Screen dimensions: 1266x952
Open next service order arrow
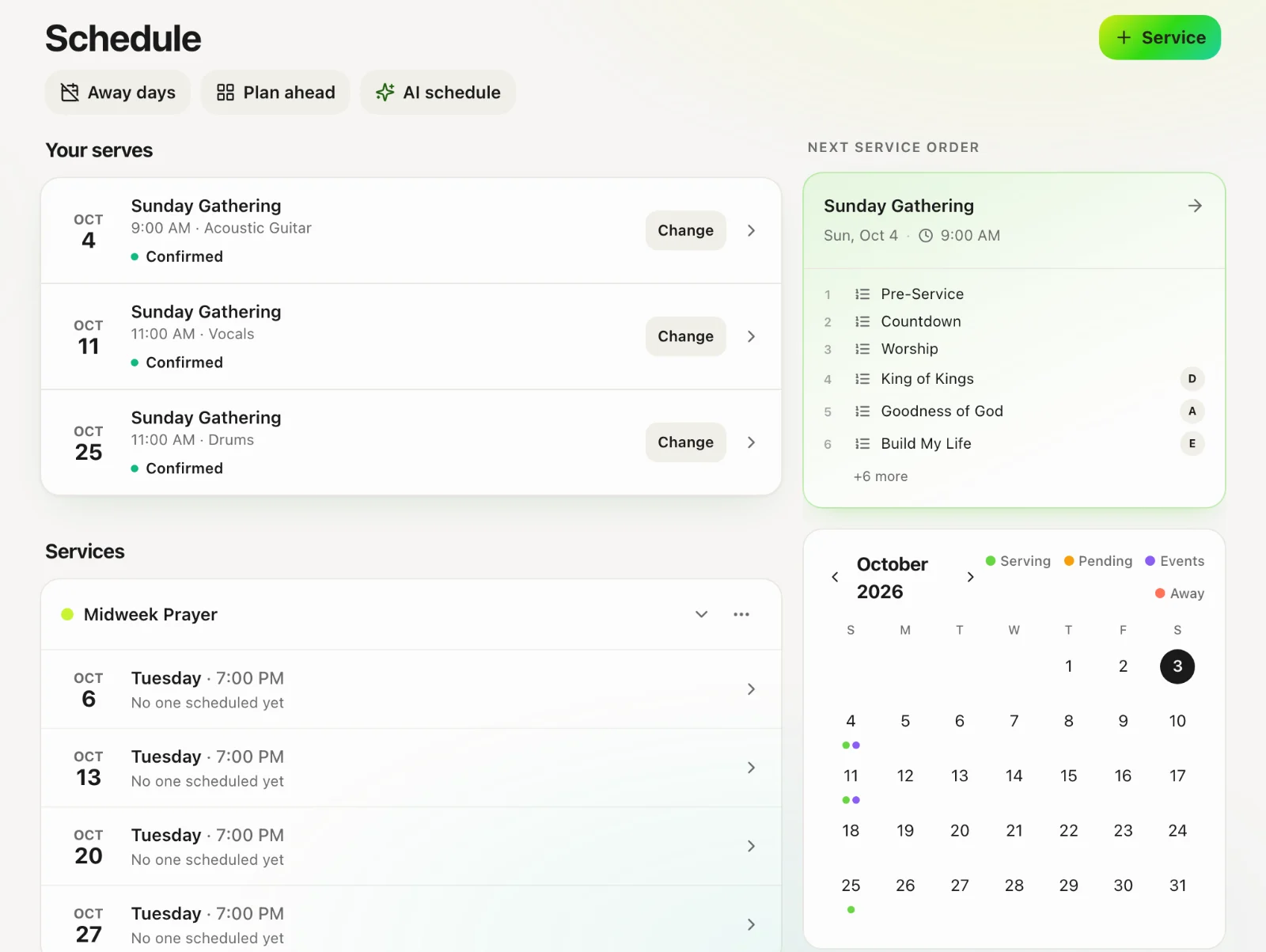(x=1195, y=206)
